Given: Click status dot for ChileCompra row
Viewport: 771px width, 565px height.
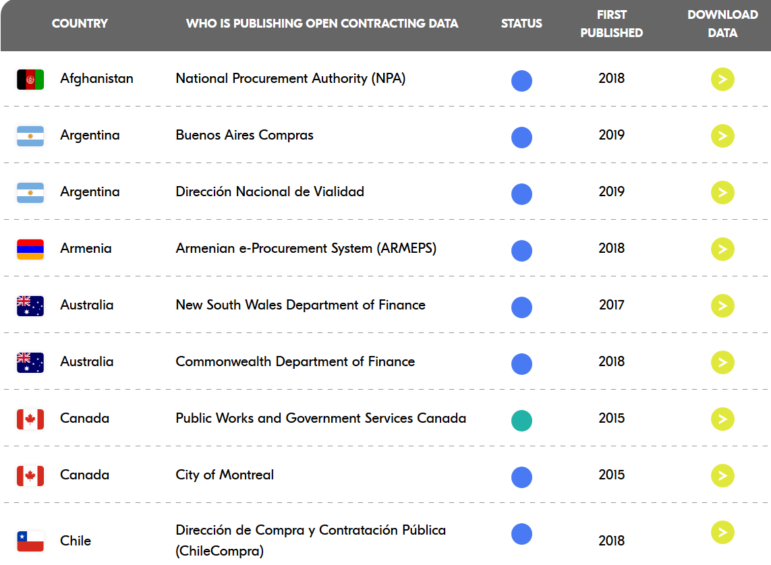Looking at the screenshot, I should click(x=521, y=534).
